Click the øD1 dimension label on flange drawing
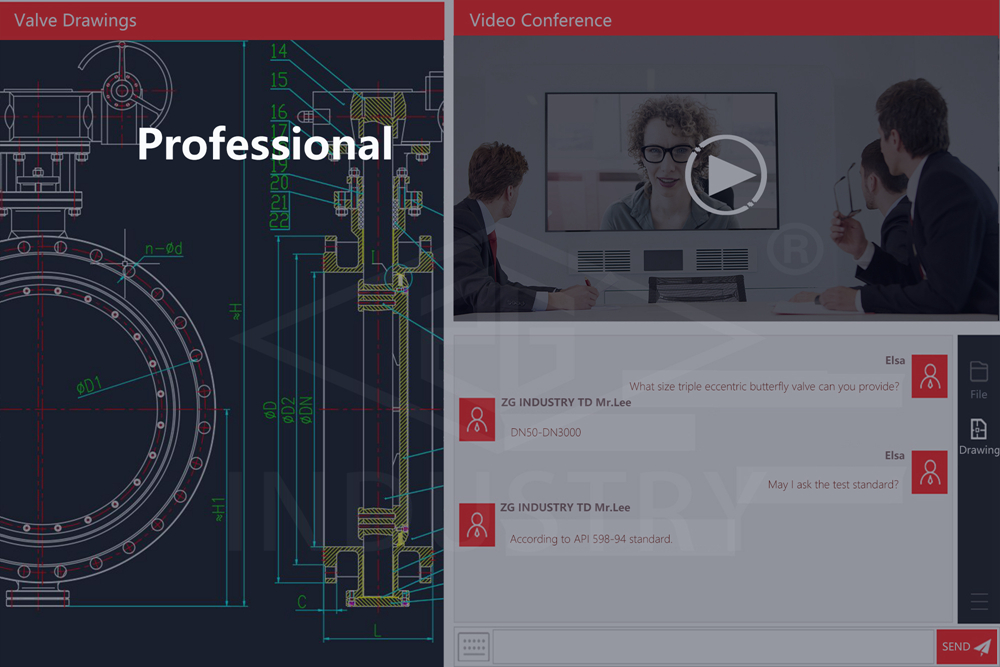1000x667 pixels. [x=92, y=381]
